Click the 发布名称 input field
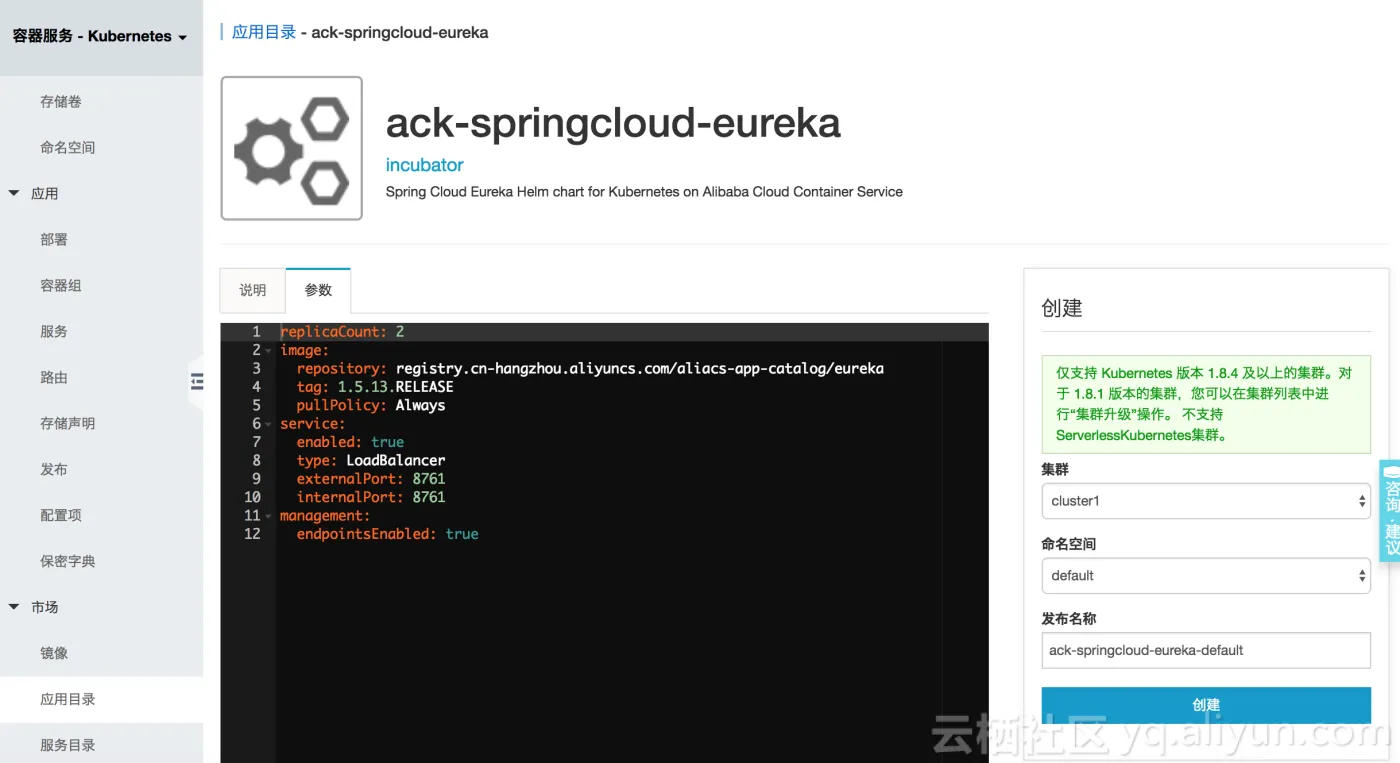This screenshot has height=763, width=1400. coord(1206,650)
